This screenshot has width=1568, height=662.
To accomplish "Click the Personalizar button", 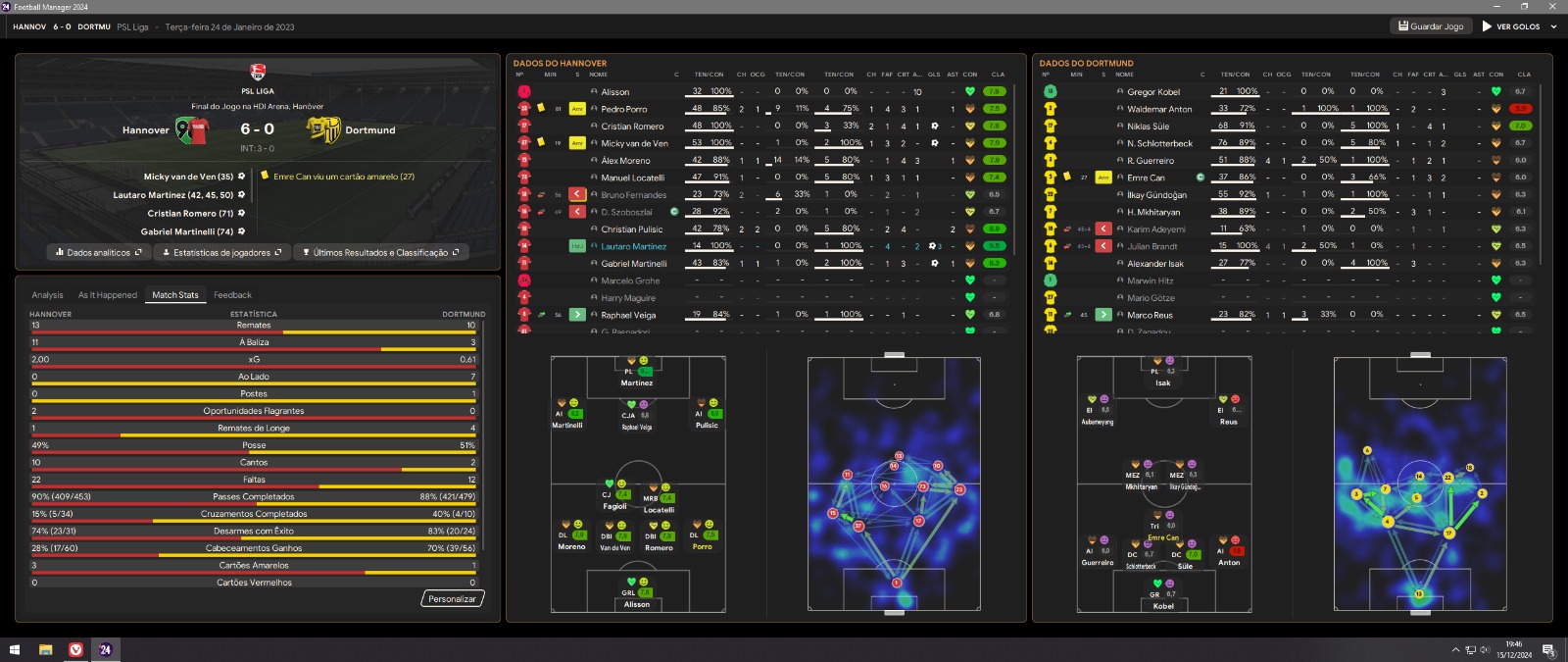I will coord(452,598).
